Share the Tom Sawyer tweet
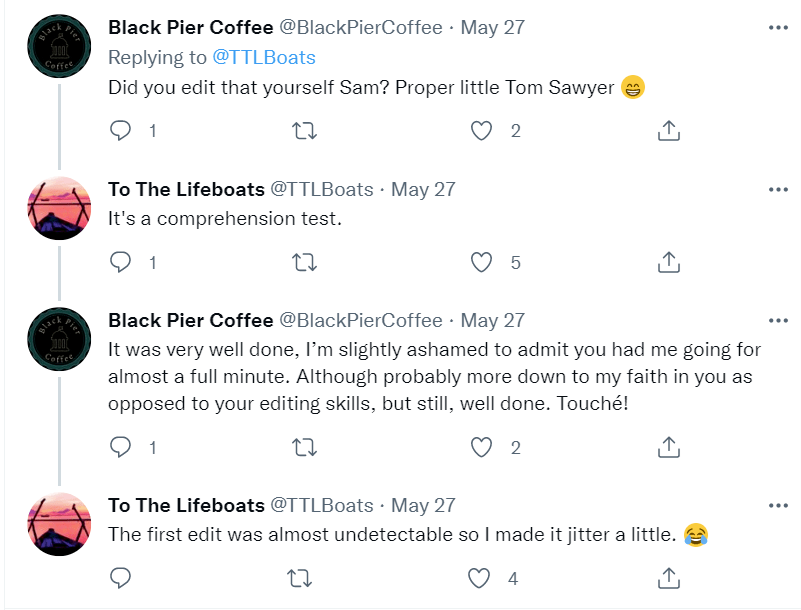The height and width of the screenshot is (610, 801). click(669, 131)
